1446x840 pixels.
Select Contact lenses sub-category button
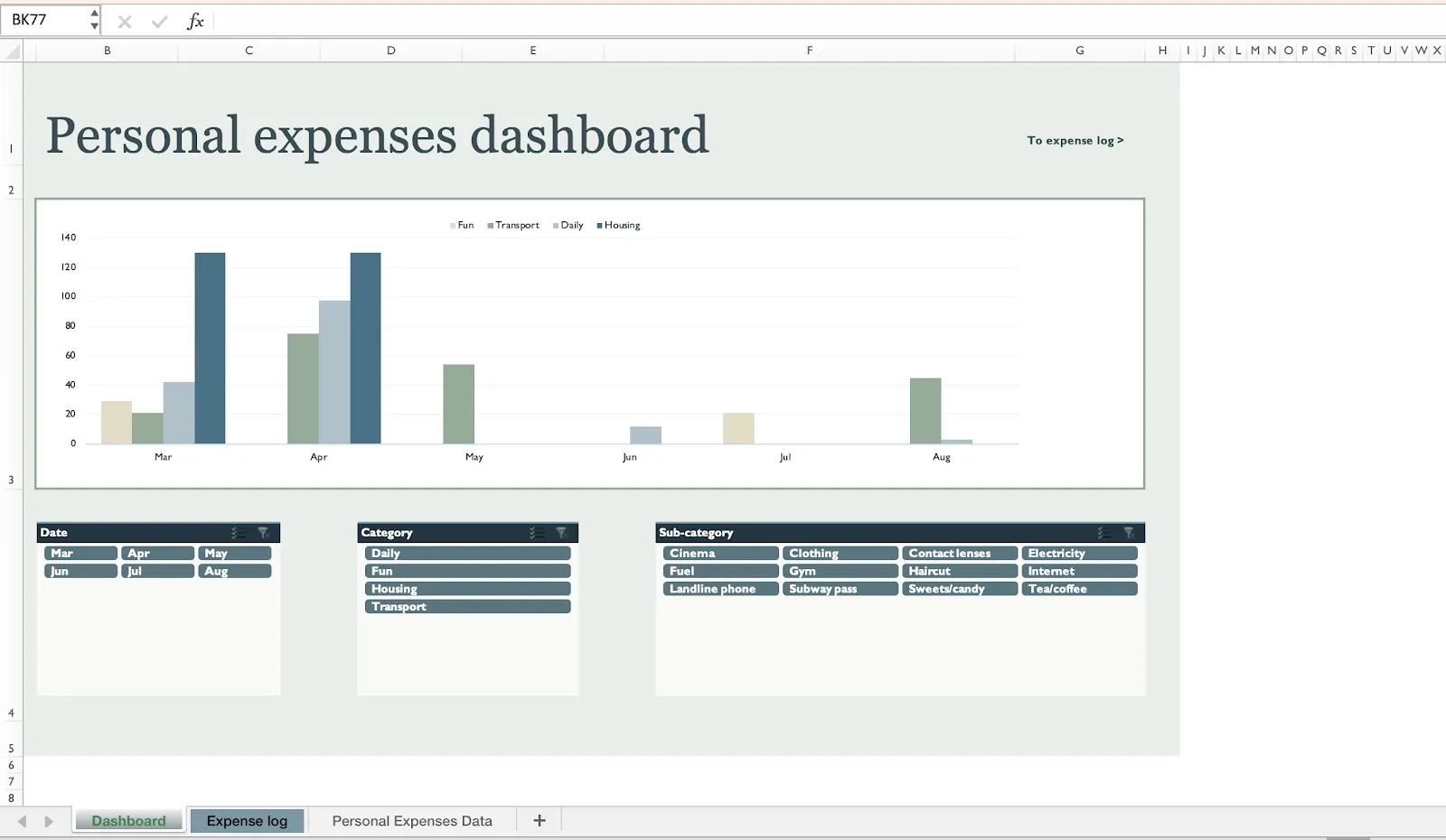960,553
